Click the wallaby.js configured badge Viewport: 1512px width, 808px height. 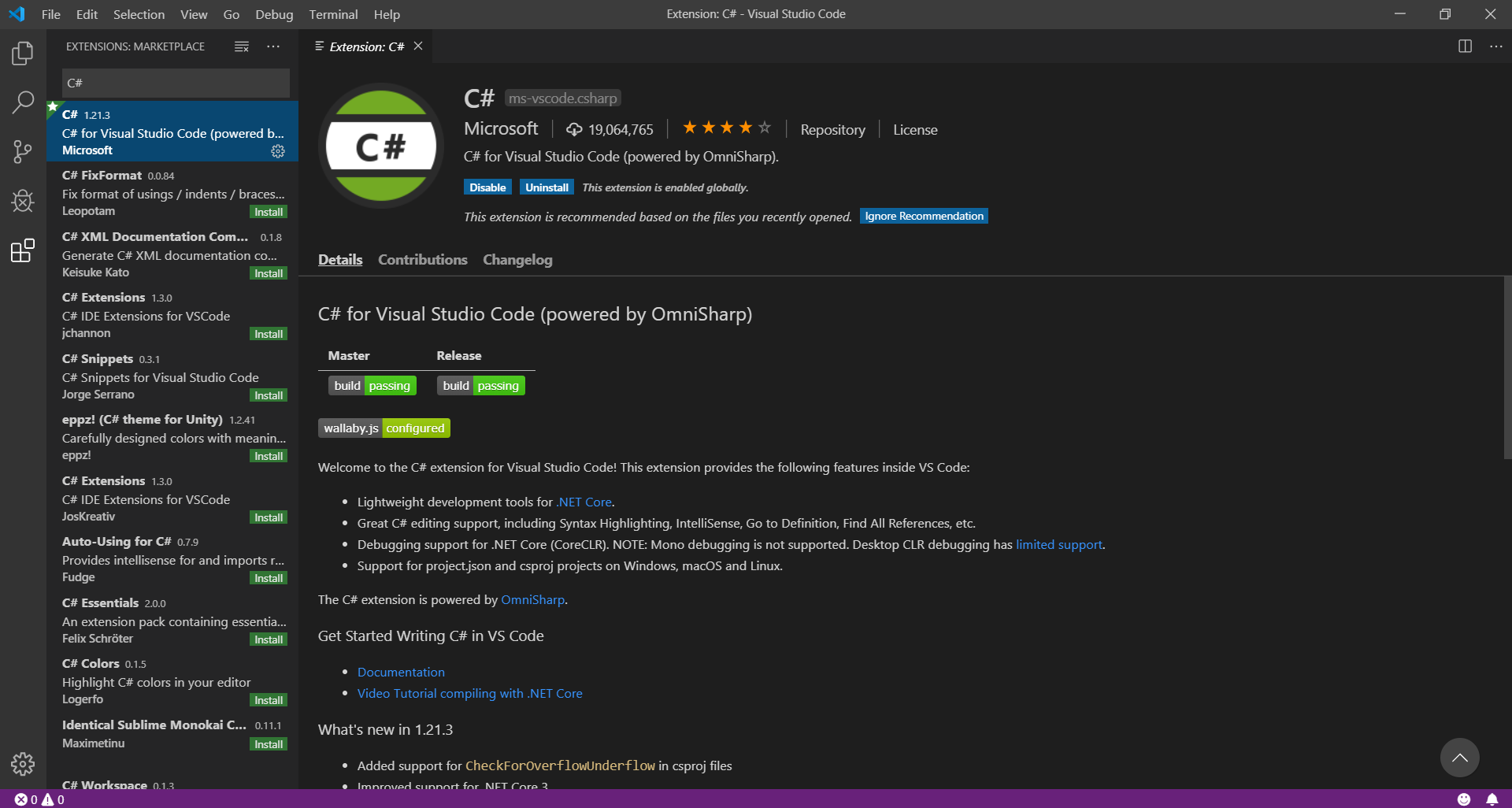pos(384,428)
